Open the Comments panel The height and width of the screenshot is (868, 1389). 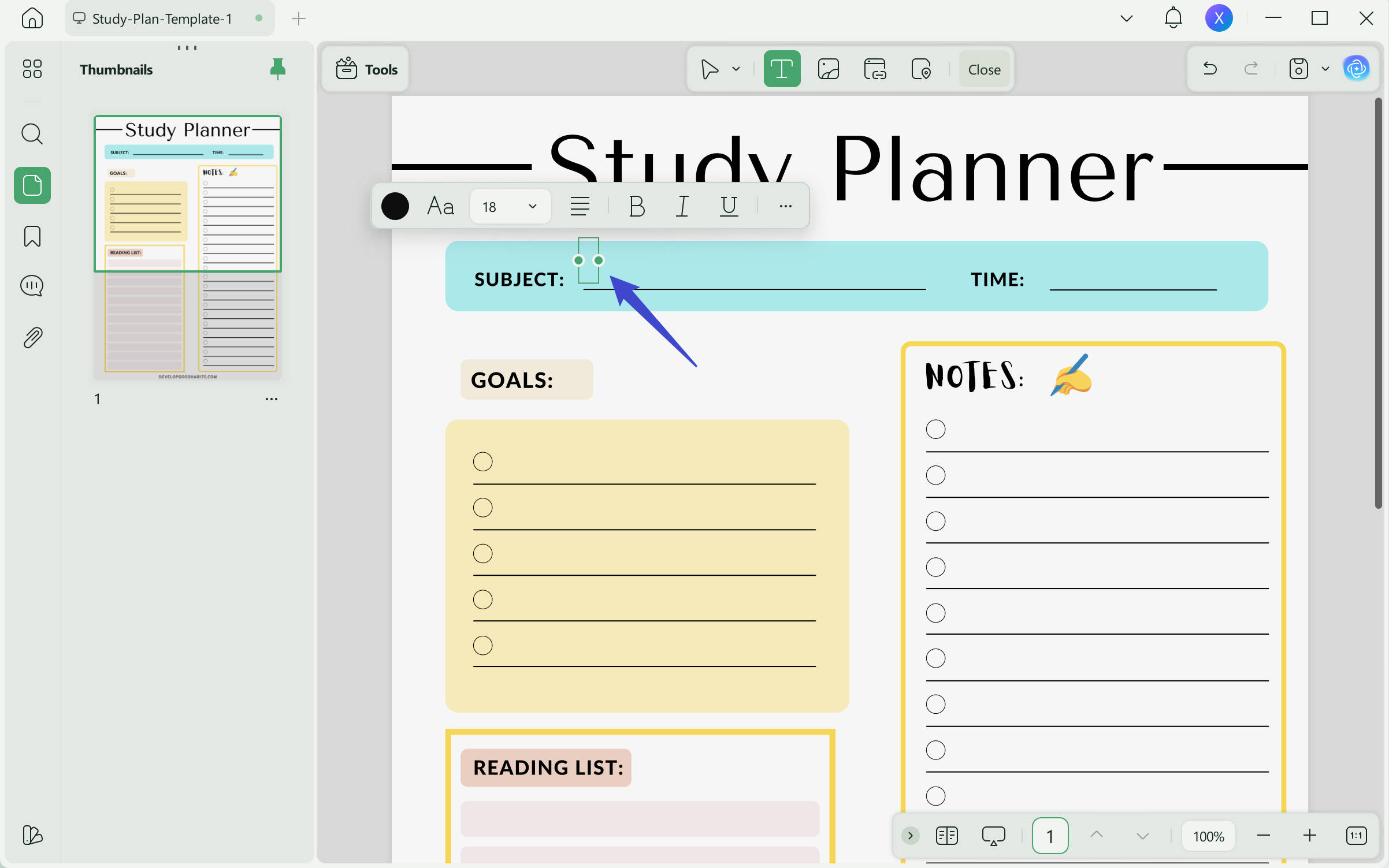tap(32, 286)
